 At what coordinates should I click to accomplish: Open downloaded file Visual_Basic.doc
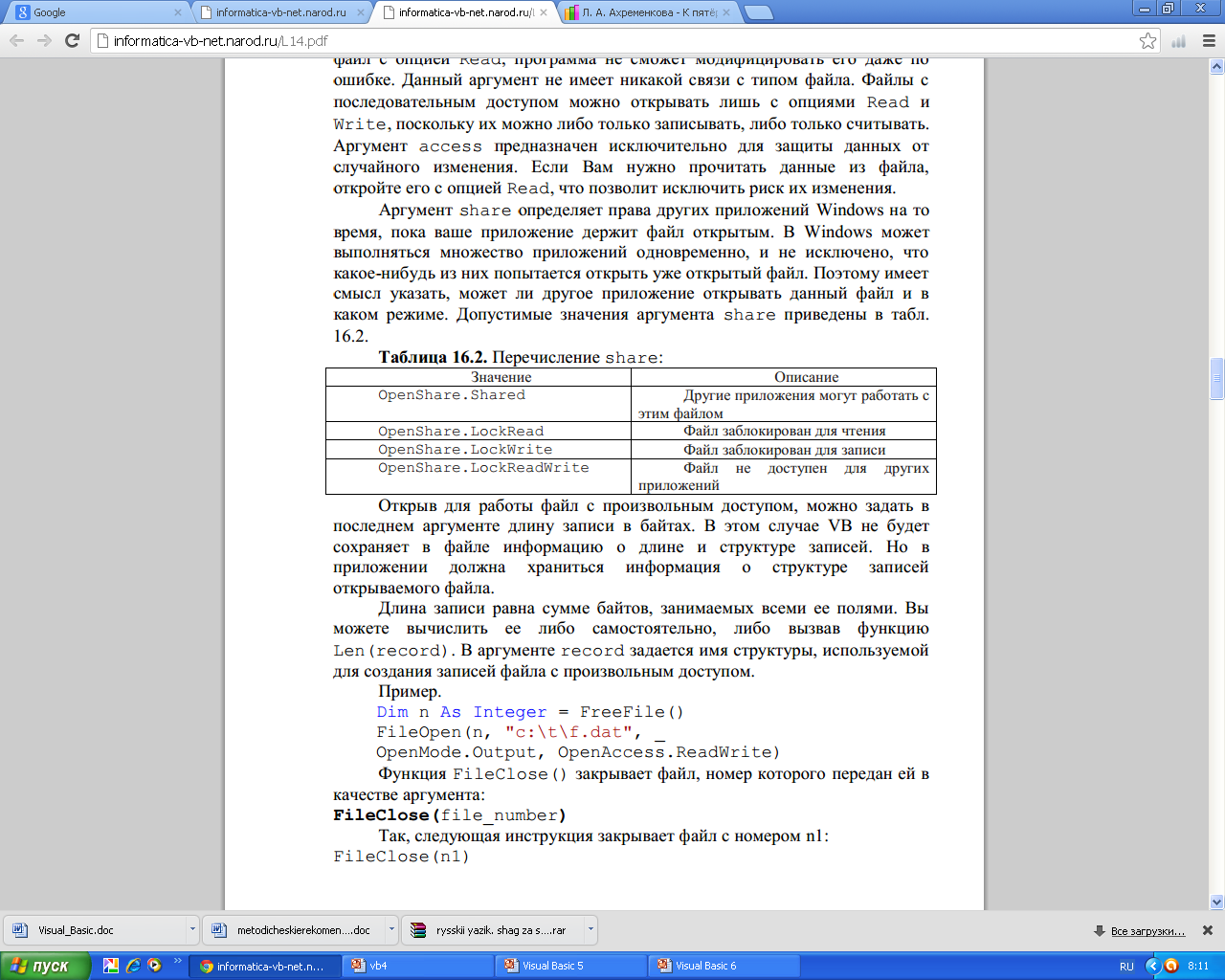tap(96, 929)
